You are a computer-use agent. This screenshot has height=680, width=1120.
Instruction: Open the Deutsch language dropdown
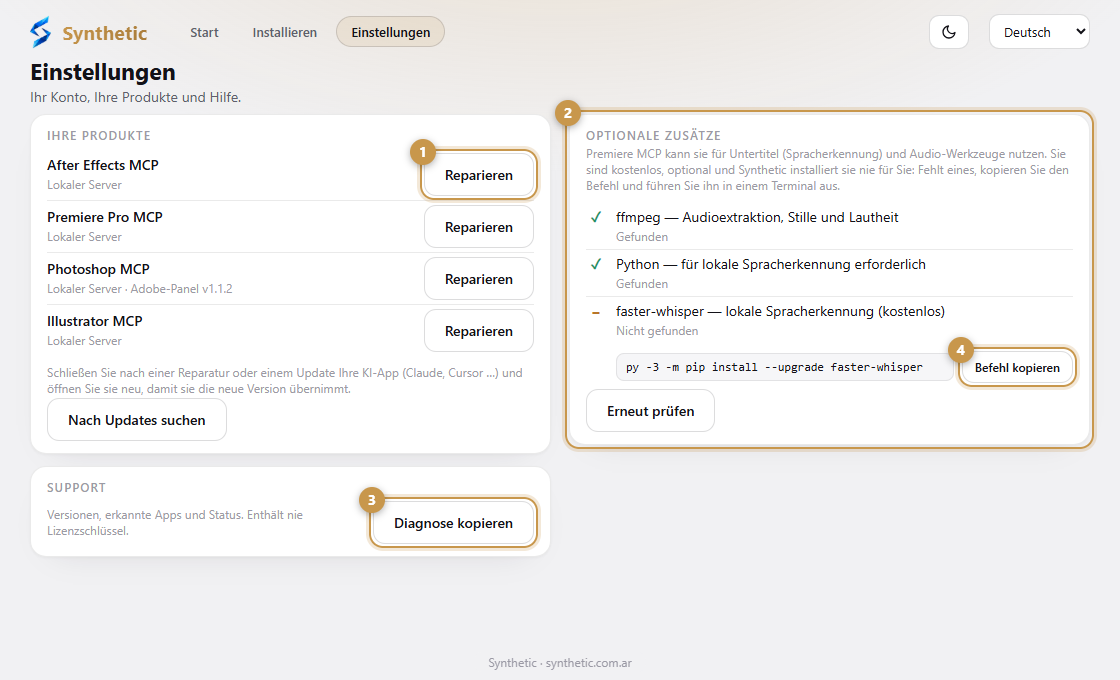[1039, 32]
